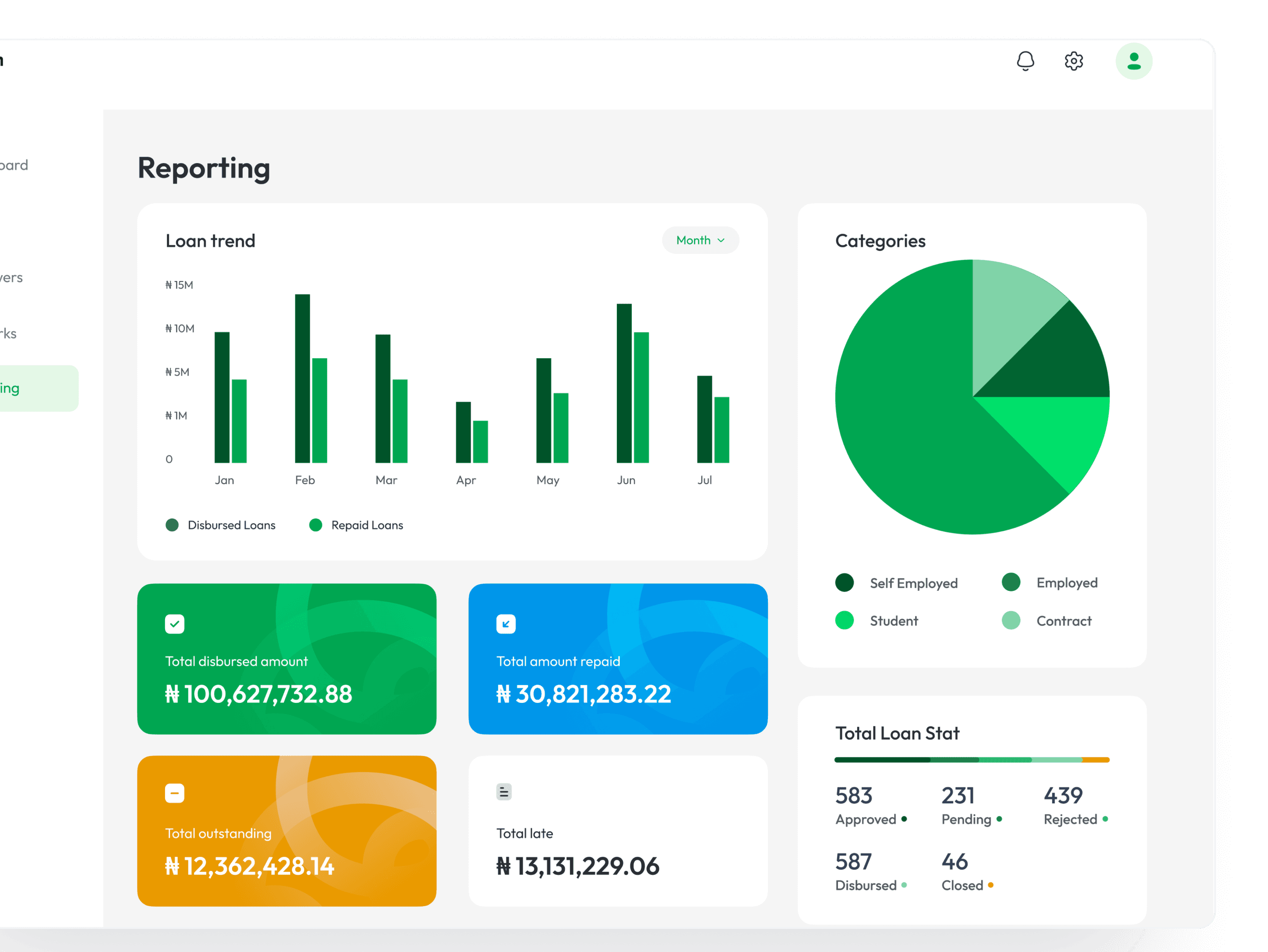Click the Jun repaid loans bar
The height and width of the screenshot is (952, 1268).
(641, 397)
